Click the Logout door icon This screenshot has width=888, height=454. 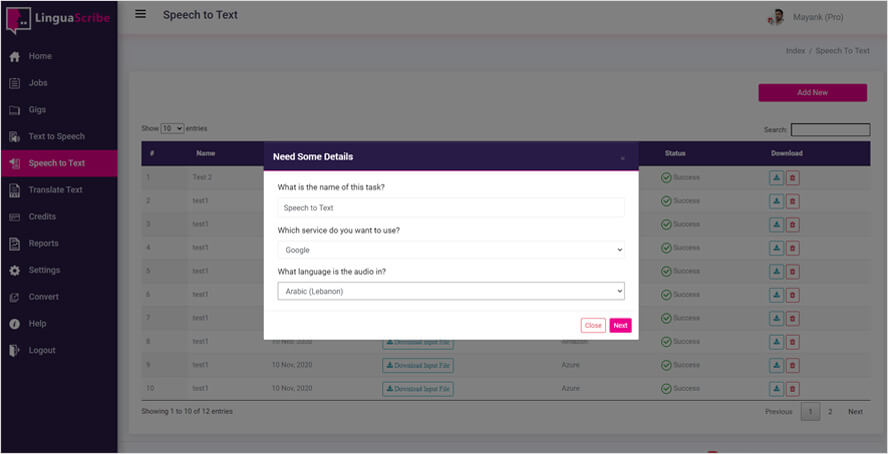coord(15,350)
